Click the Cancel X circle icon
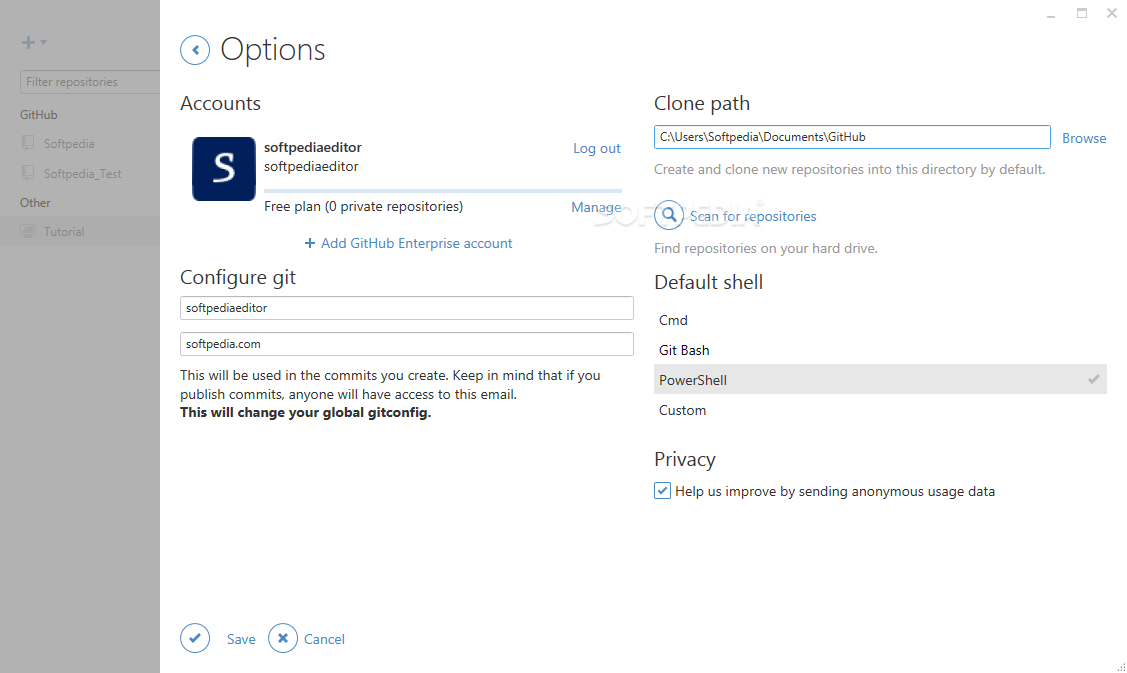 (x=282, y=638)
